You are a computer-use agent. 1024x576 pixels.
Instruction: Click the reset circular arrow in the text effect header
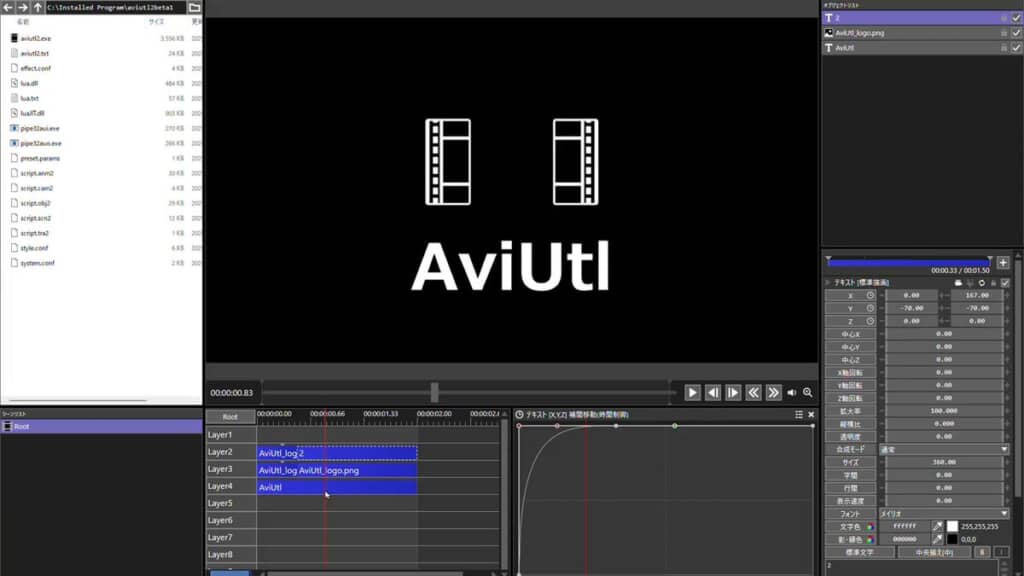point(982,283)
